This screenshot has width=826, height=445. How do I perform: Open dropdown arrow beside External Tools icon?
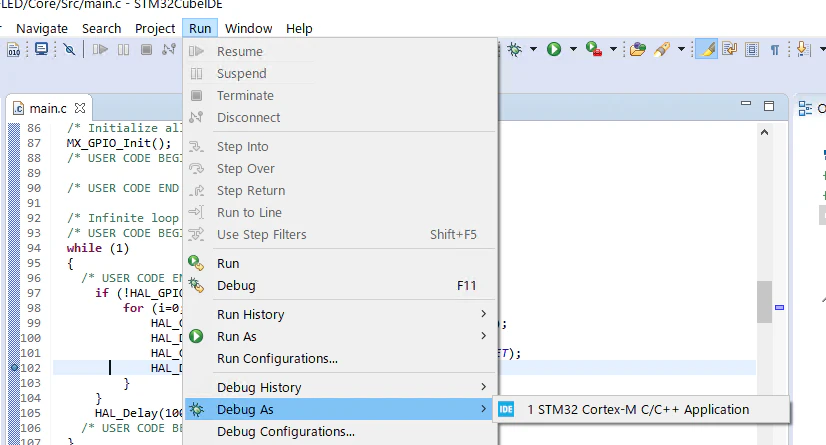(613, 50)
